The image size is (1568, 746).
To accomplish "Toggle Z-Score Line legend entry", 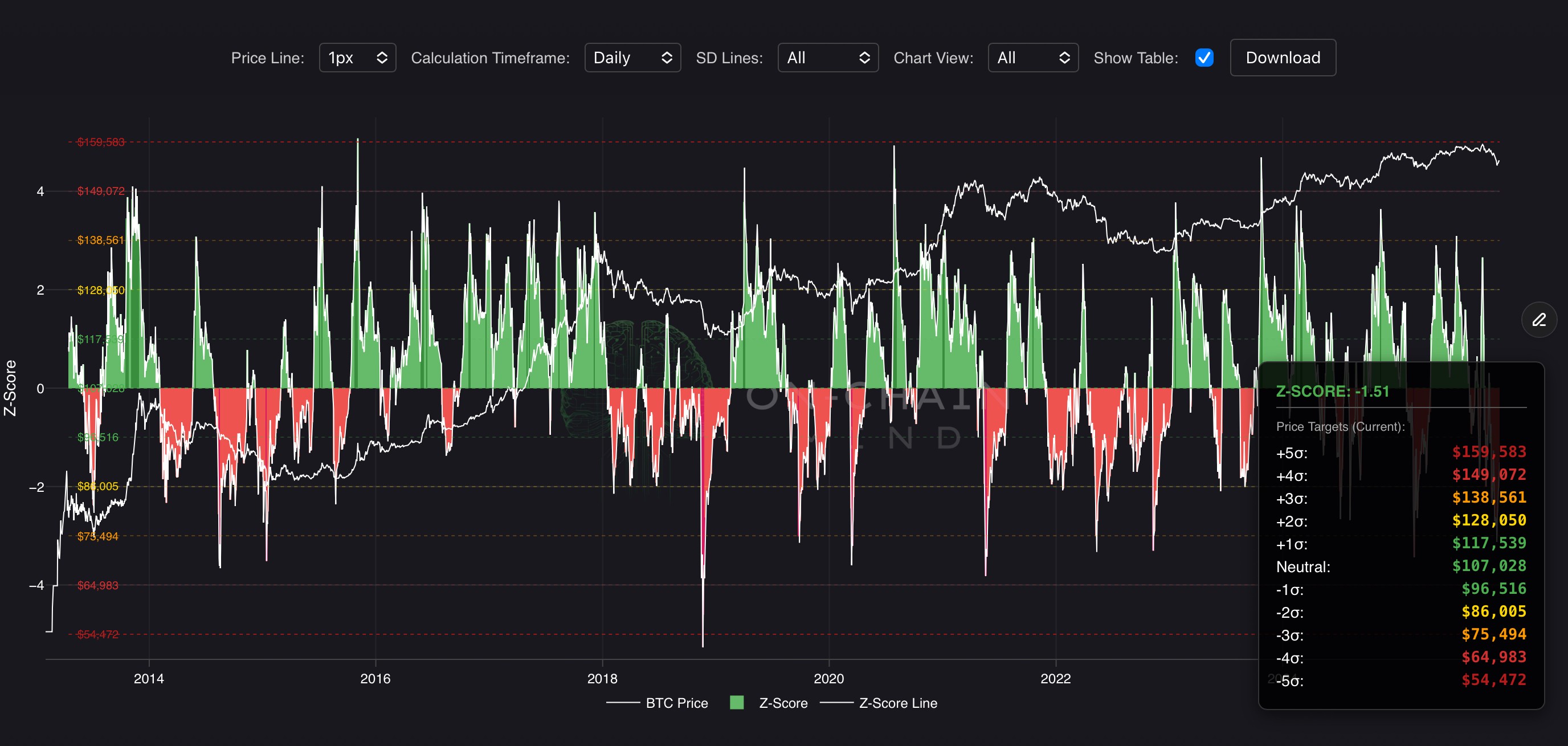I will [897, 703].
